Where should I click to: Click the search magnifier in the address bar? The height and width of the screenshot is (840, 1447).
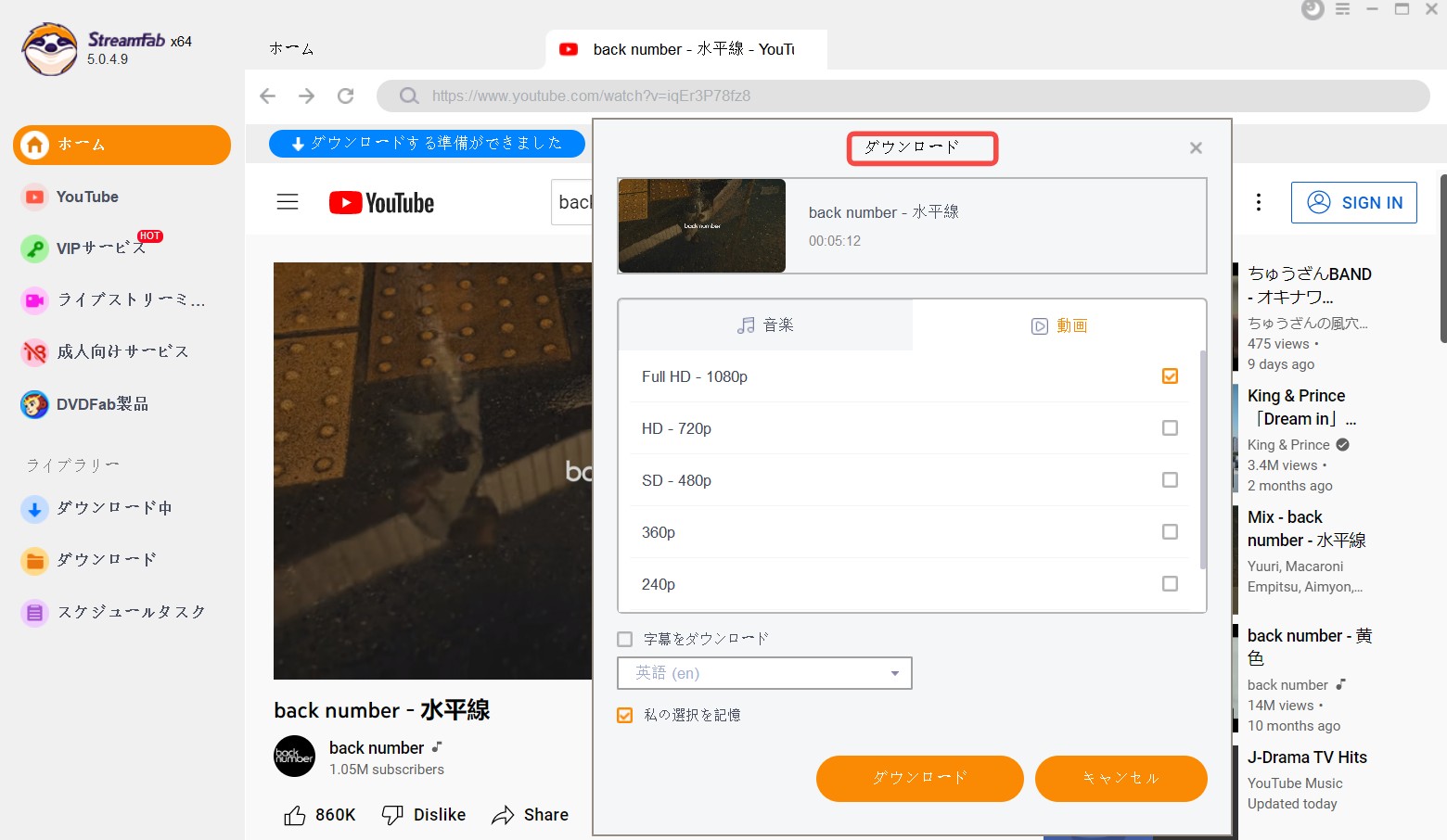tap(409, 95)
